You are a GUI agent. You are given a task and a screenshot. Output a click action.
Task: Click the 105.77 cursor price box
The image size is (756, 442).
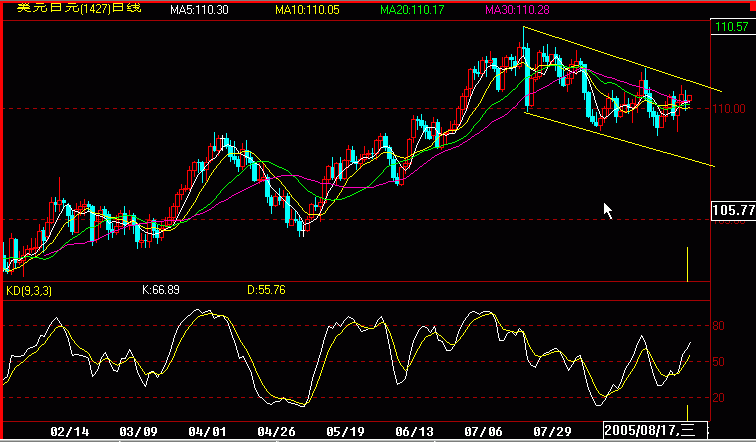pos(733,210)
